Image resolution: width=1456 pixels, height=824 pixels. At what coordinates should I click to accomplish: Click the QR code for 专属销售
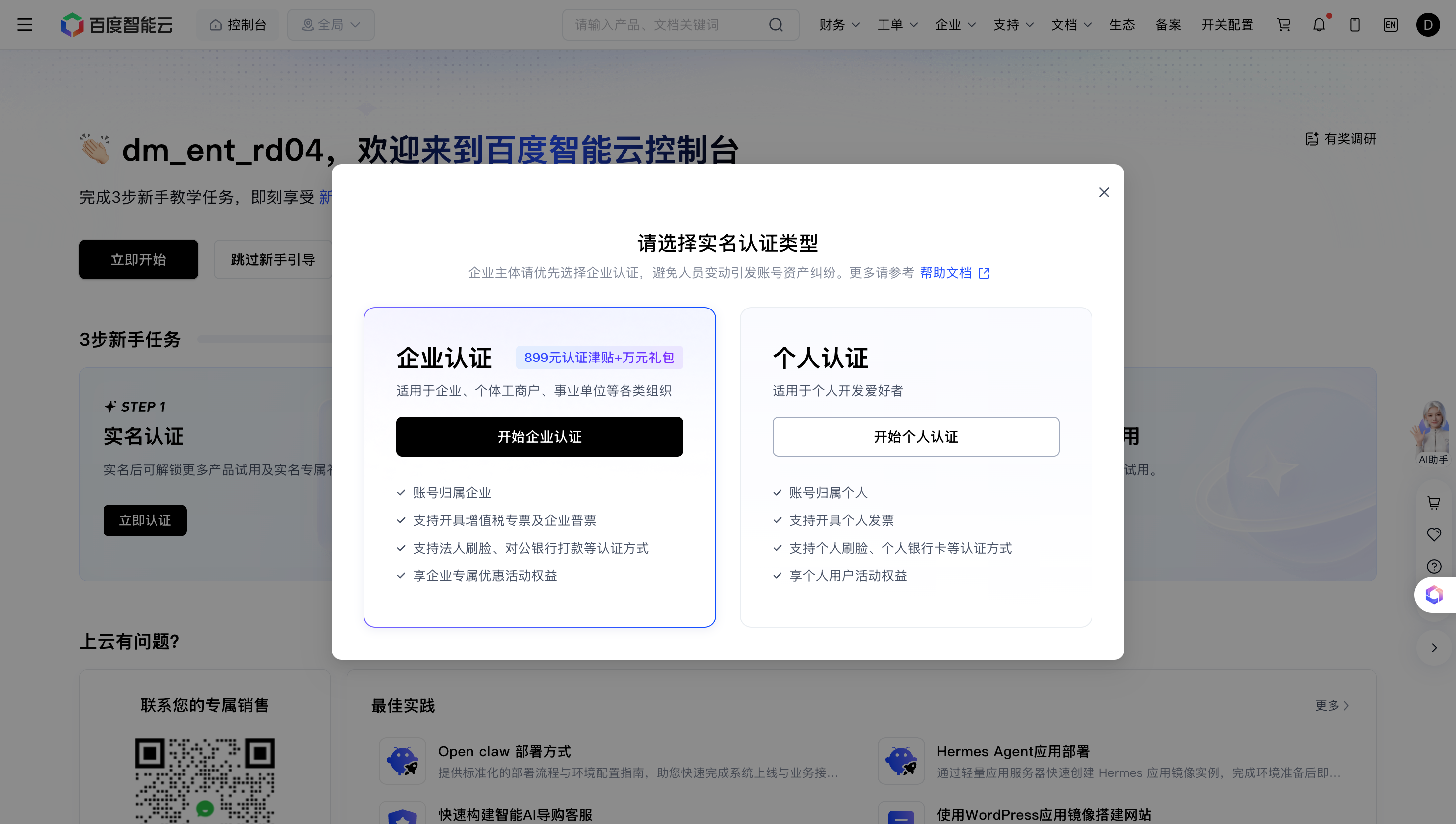pyautogui.click(x=205, y=780)
